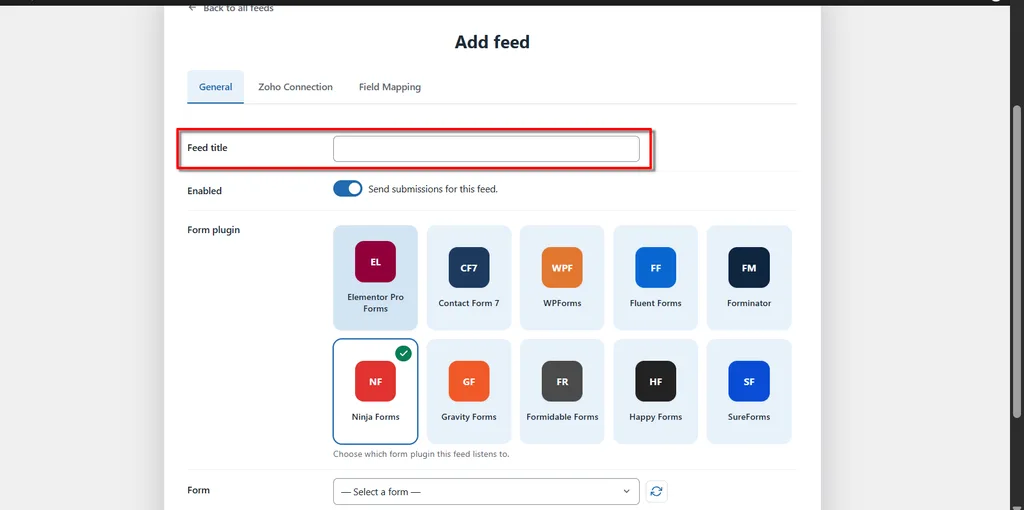Go to the Field Mapping tab
1024x510 pixels.
390,87
